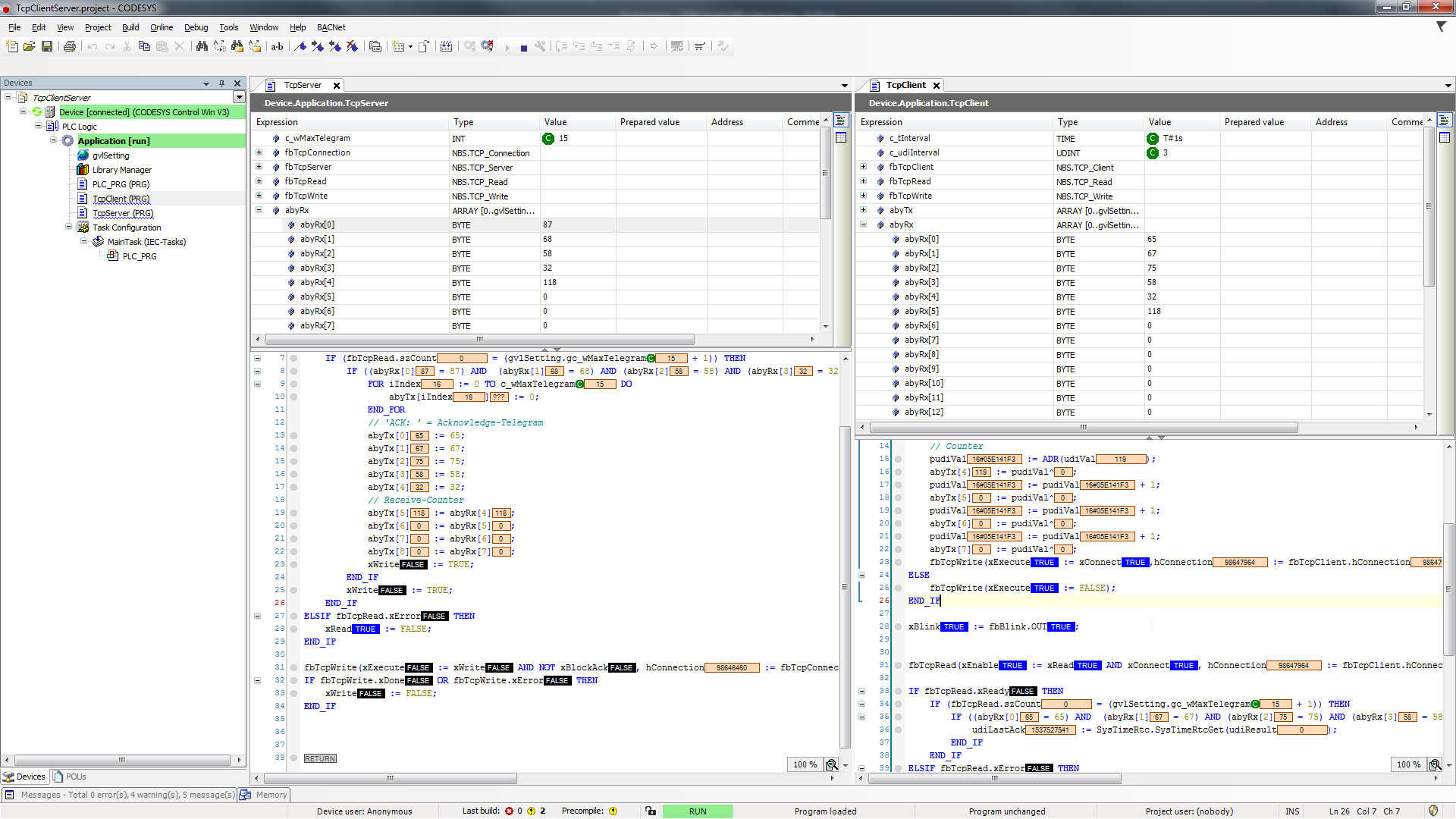Click the blue Stop application icon
Image resolution: width=1456 pixels, height=819 pixels.
pyautogui.click(x=524, y=47)
